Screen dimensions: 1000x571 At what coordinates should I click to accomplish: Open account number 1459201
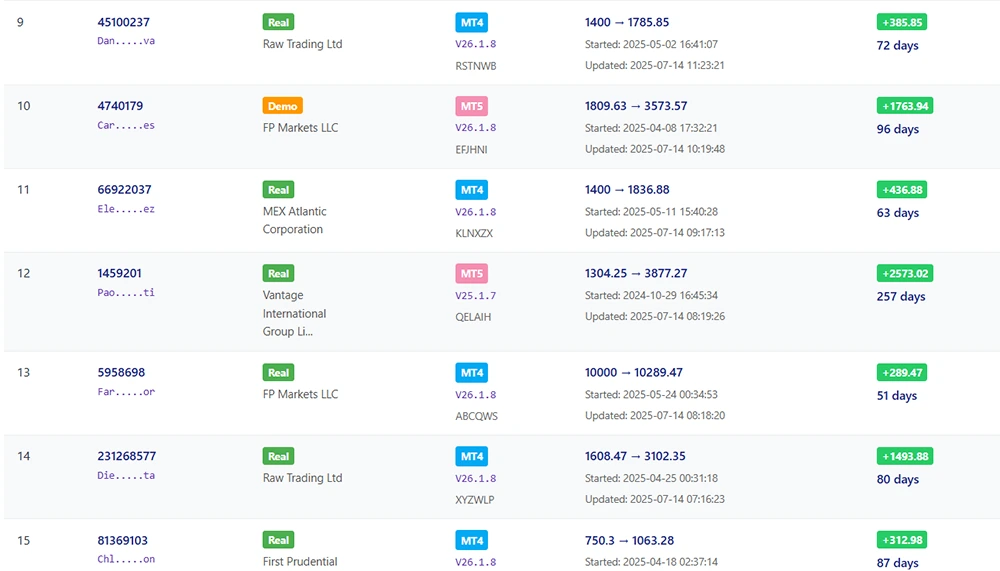pyautogui.click(x=120, y=273)
